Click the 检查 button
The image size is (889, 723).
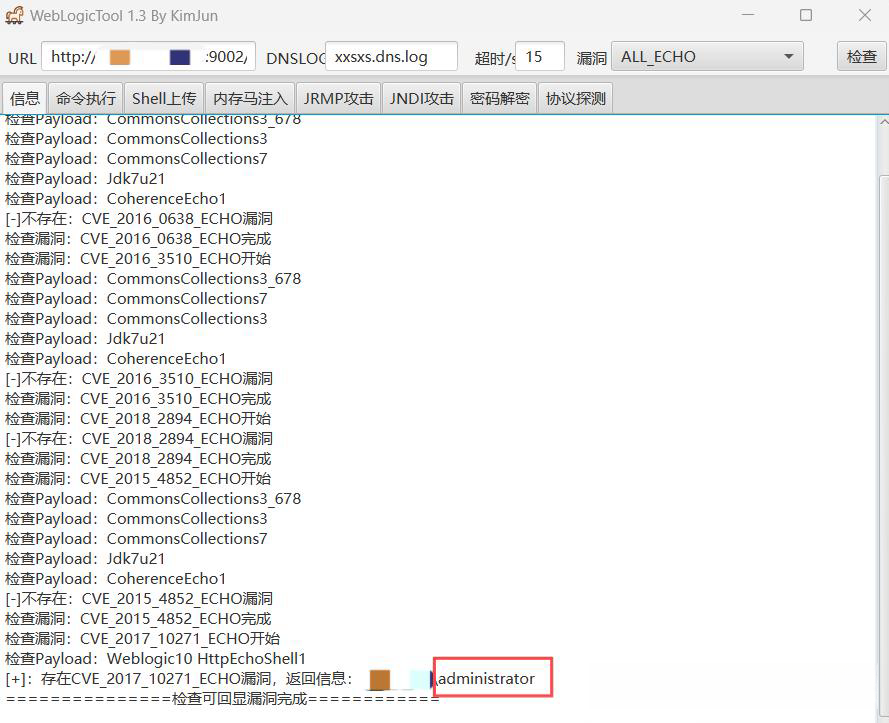pyautogui.click(x=861, y=56)
